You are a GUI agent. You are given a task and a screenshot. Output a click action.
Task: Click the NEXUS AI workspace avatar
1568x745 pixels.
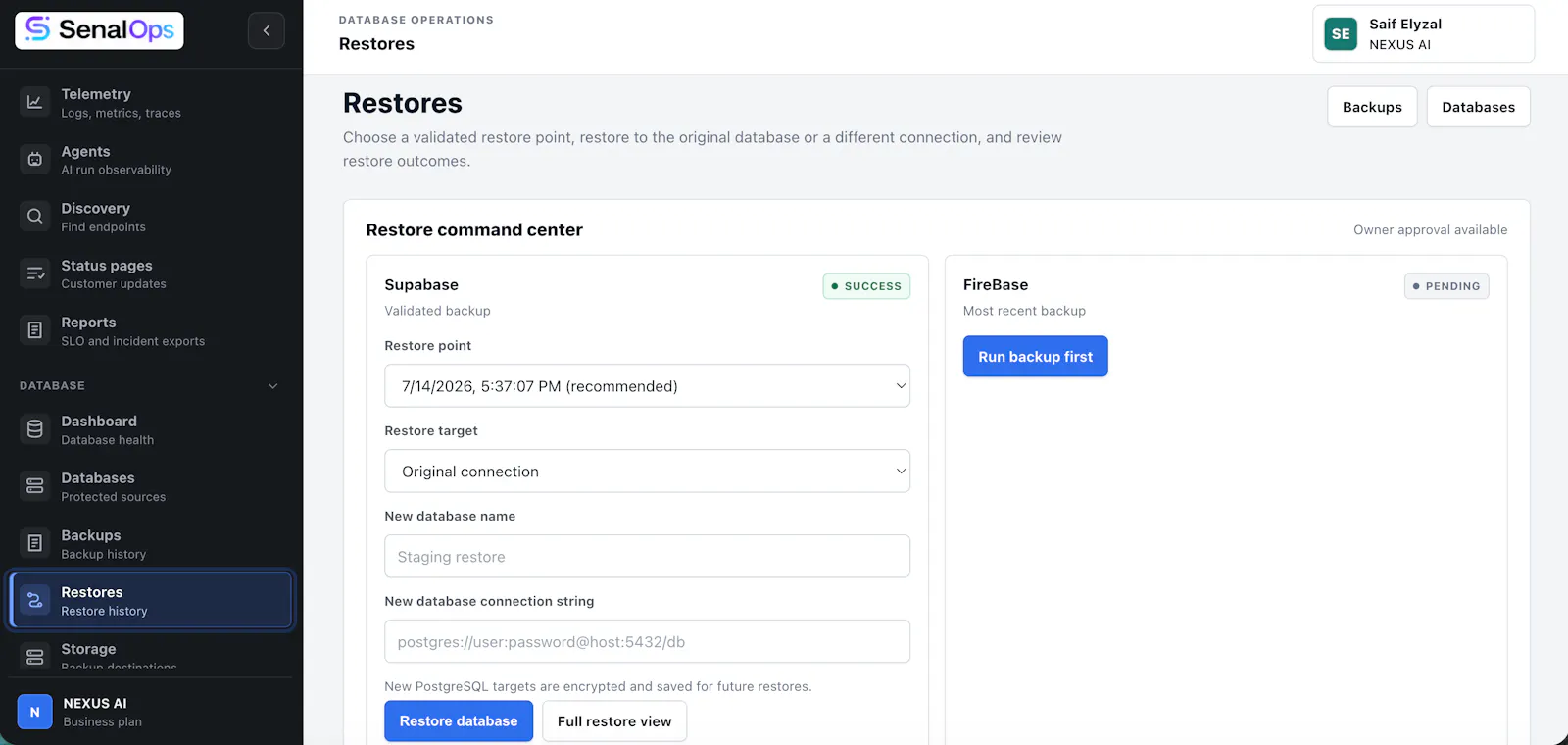tap(35, 712)
